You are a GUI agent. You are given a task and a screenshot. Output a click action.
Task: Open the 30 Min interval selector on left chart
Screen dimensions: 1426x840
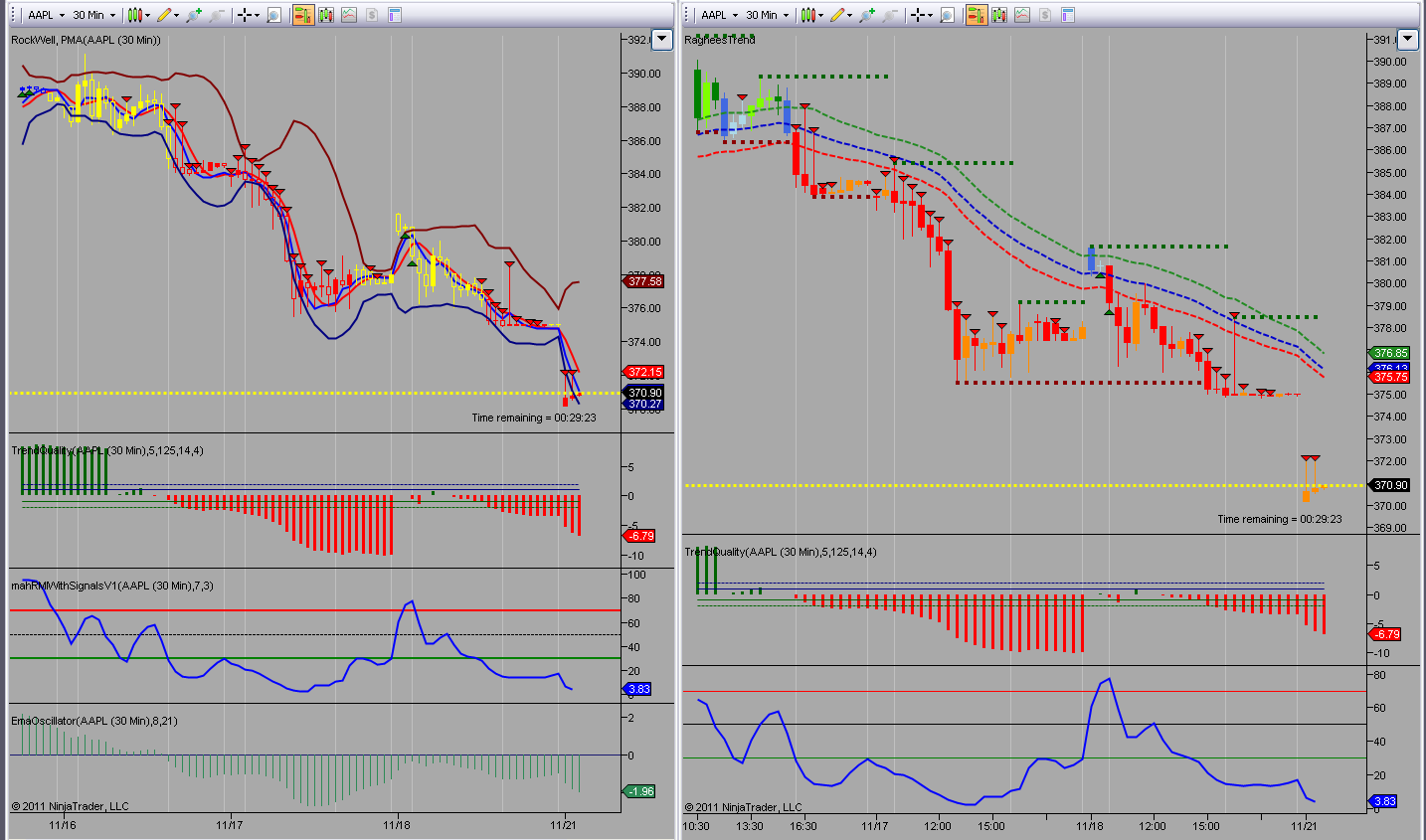pos(93,15)
